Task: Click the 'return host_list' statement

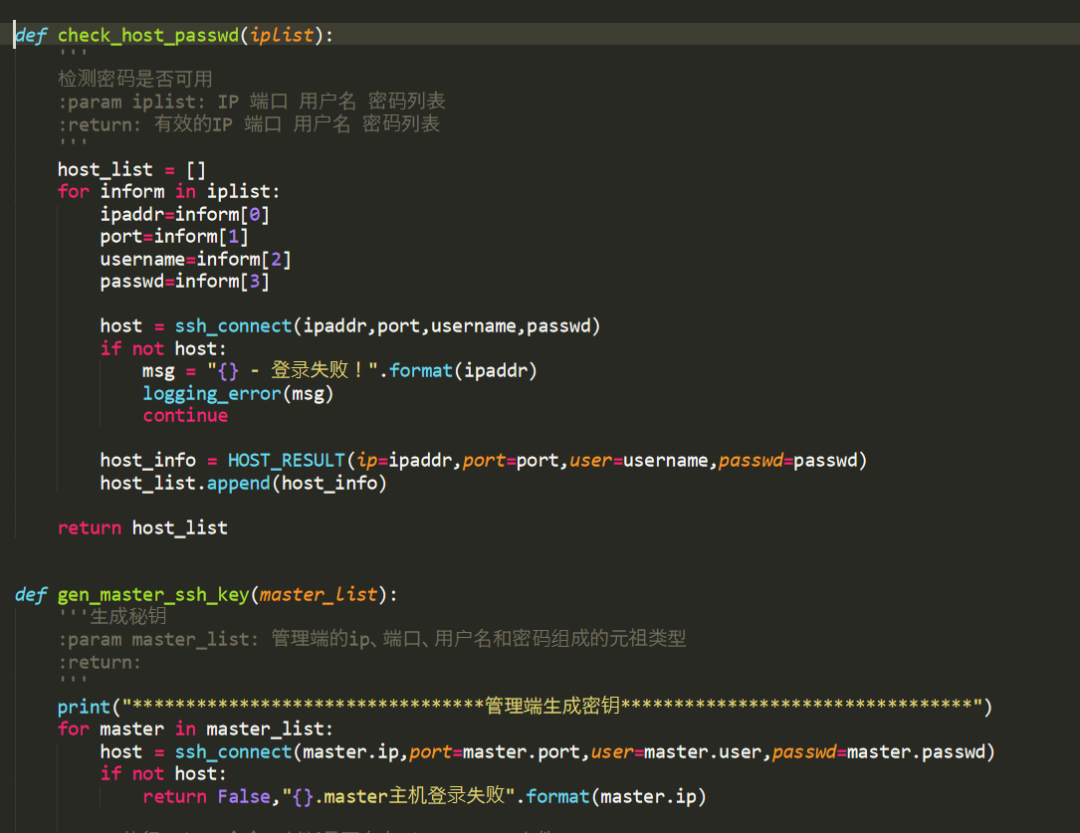Action: point(142,527)
